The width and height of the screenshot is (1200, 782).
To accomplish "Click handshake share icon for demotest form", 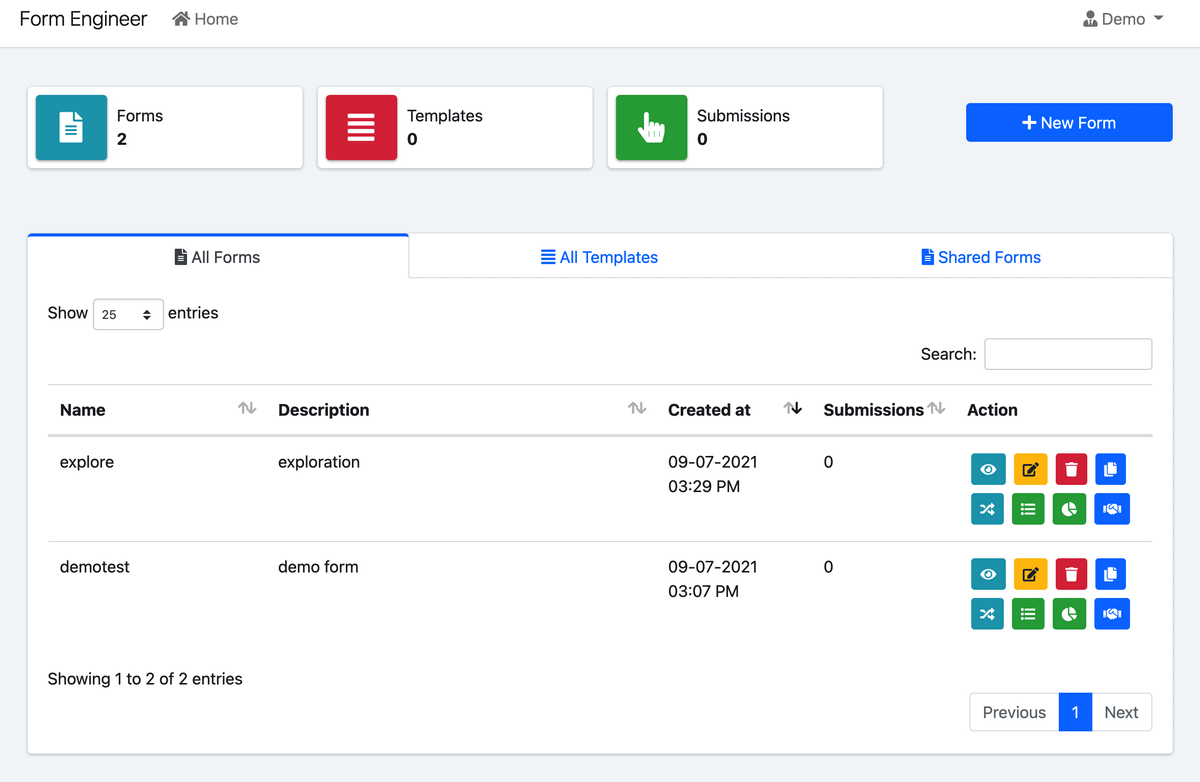I will click(x=1111, y=614).
